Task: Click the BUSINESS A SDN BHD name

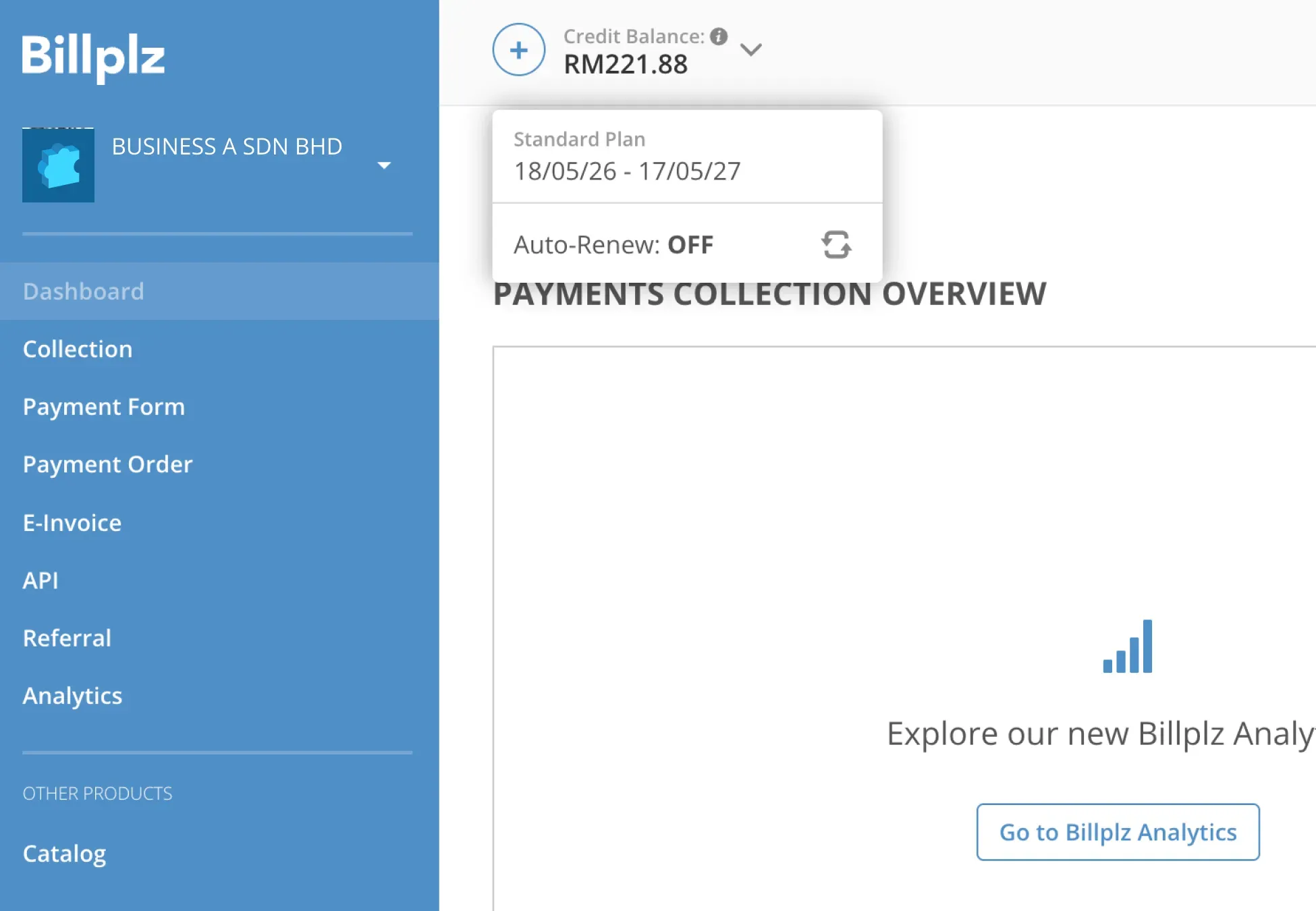Action: point(227,146)
